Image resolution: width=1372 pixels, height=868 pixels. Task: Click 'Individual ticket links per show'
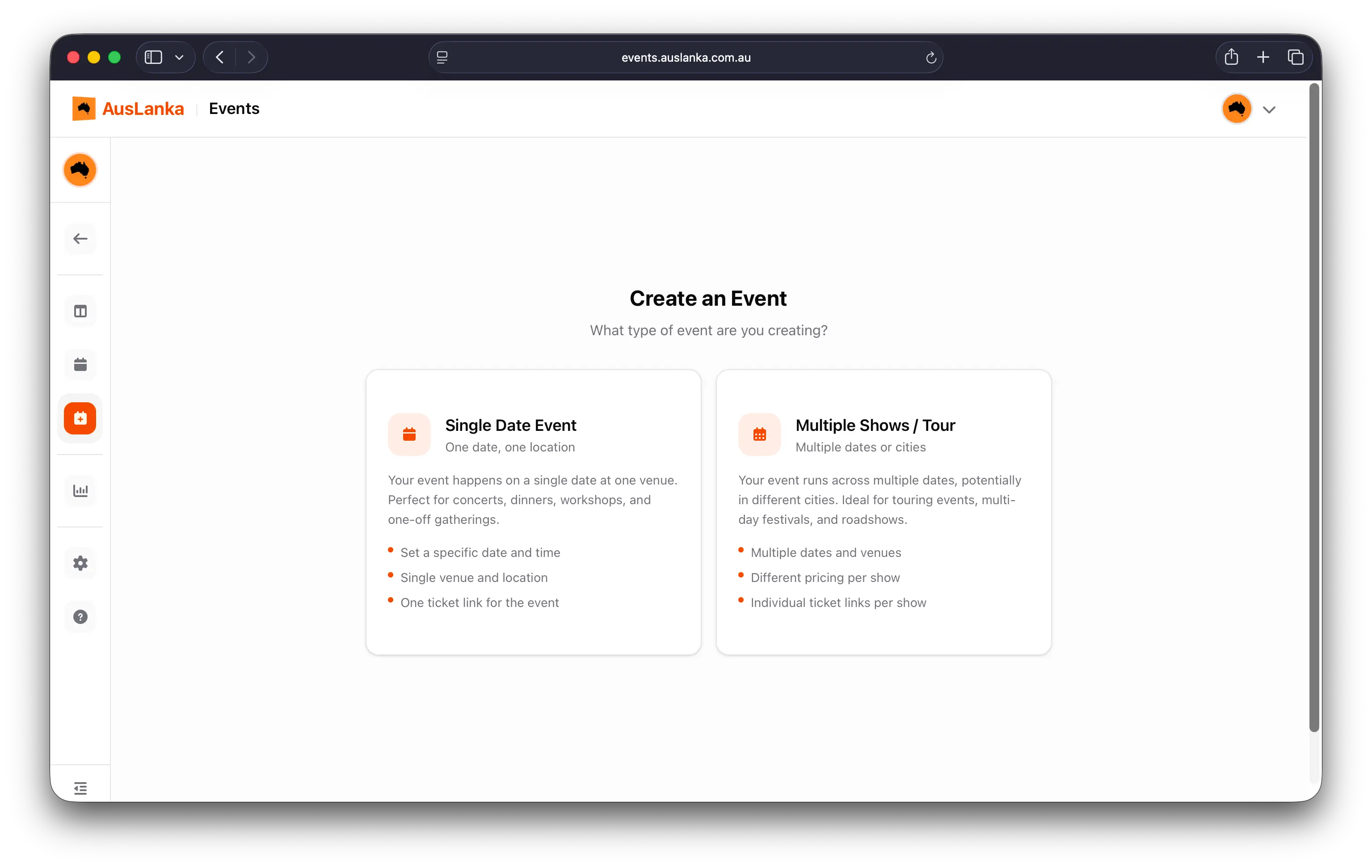[839, 603]
